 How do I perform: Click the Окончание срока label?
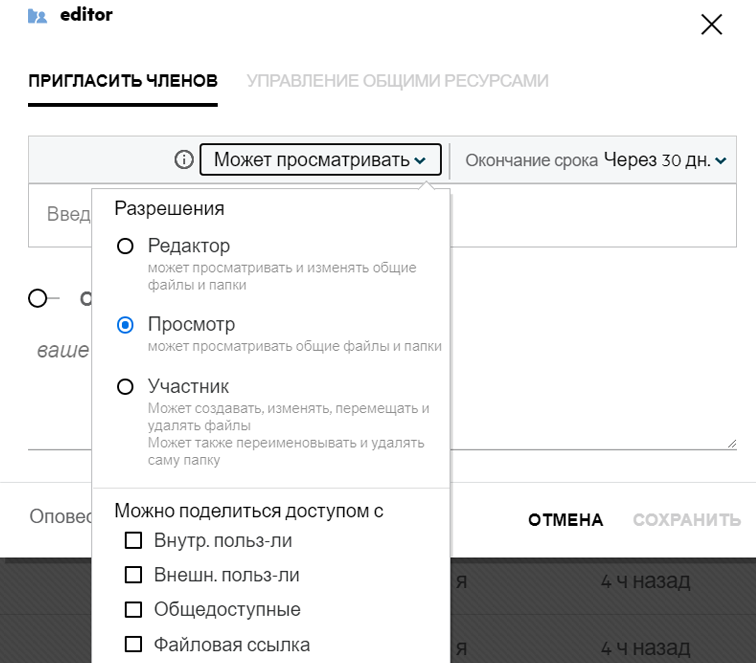[532, 160]
